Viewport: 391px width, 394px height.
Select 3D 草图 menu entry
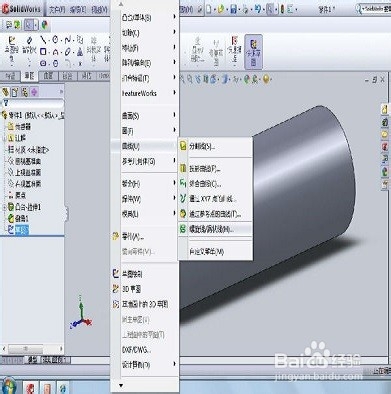point(131,289)
